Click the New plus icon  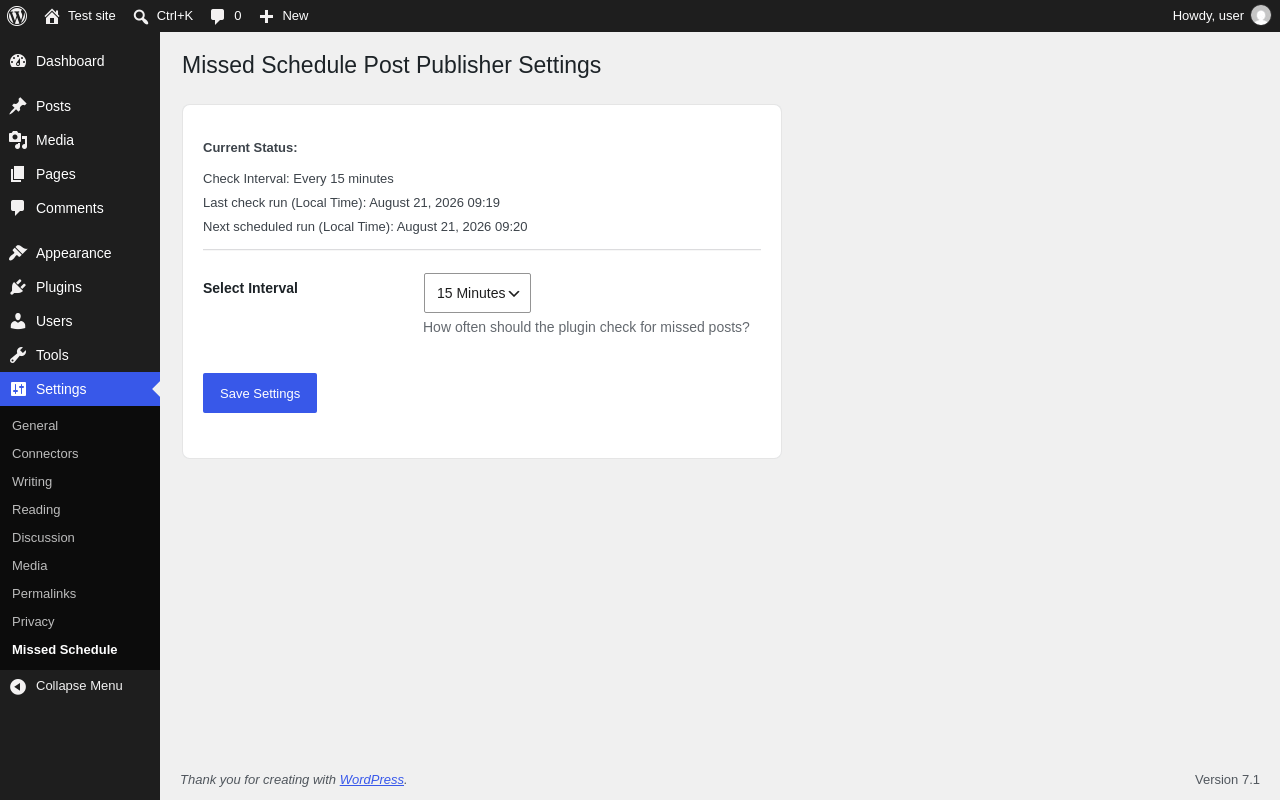tap(266, 16)
